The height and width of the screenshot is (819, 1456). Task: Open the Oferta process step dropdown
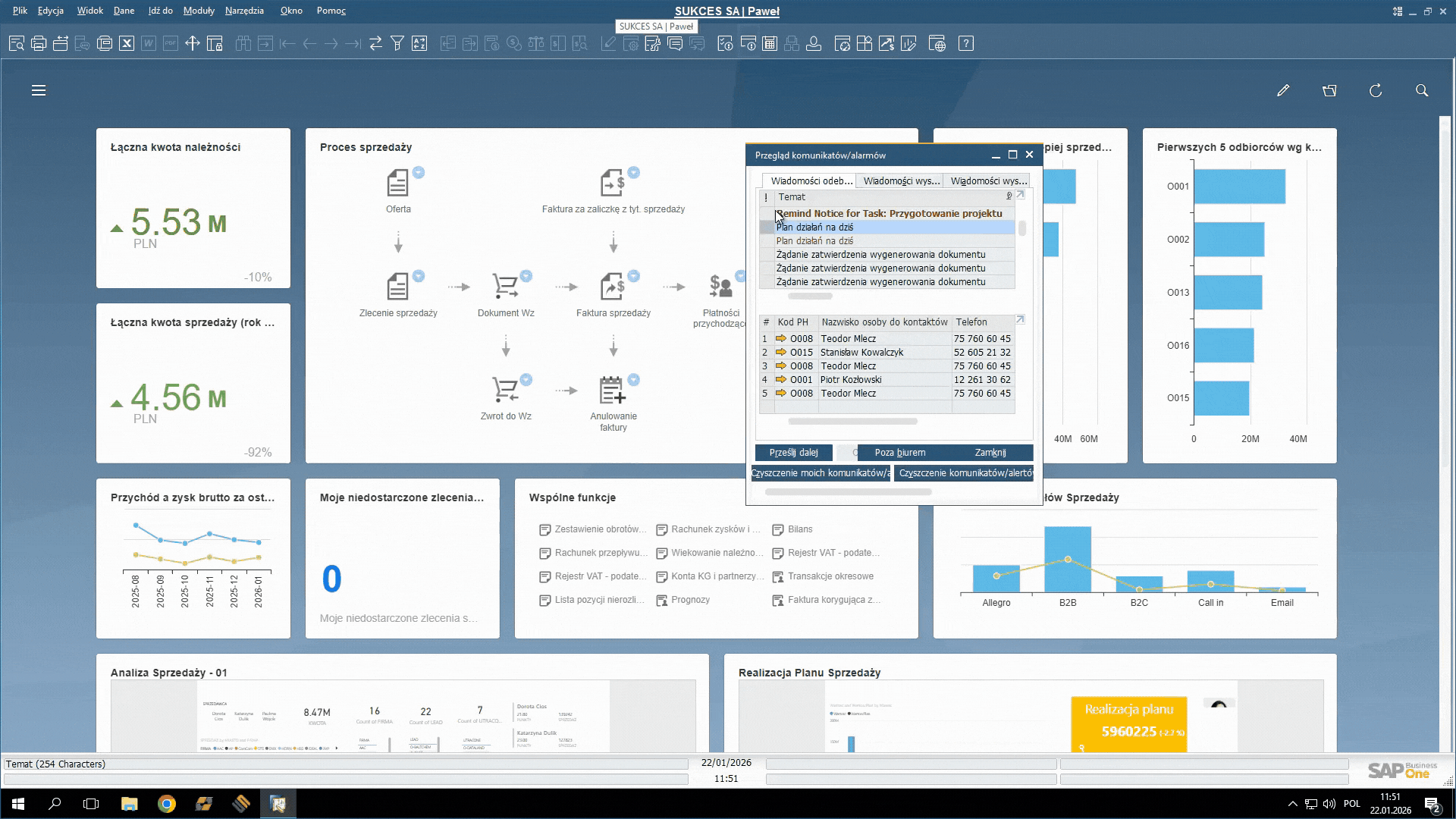pyautogui.click(x=419, y=172)
